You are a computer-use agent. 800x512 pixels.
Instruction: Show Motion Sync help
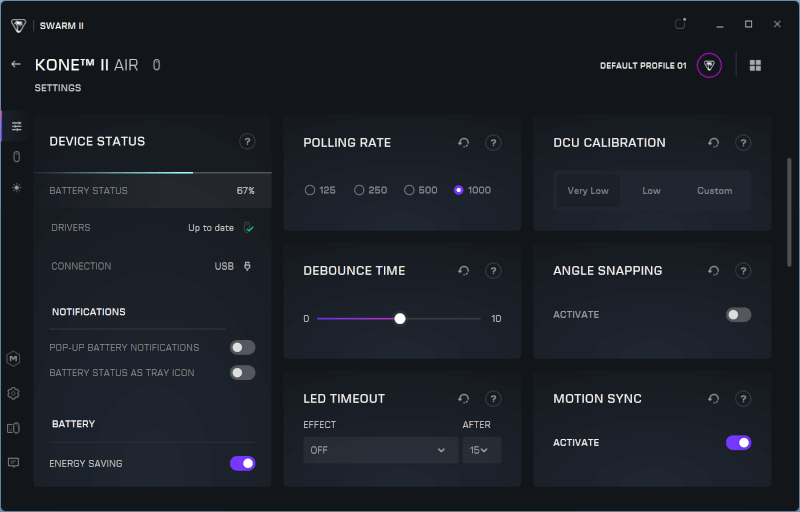743,399
